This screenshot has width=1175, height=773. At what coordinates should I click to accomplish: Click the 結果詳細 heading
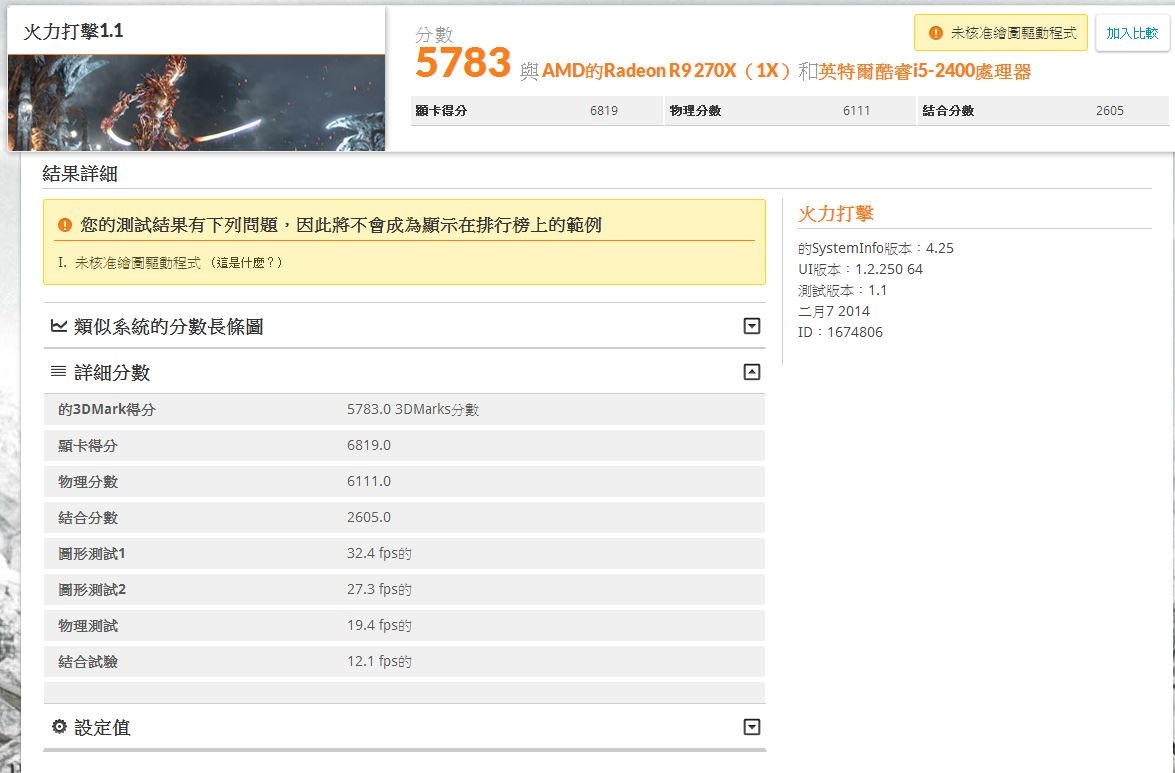pos(80,174)
